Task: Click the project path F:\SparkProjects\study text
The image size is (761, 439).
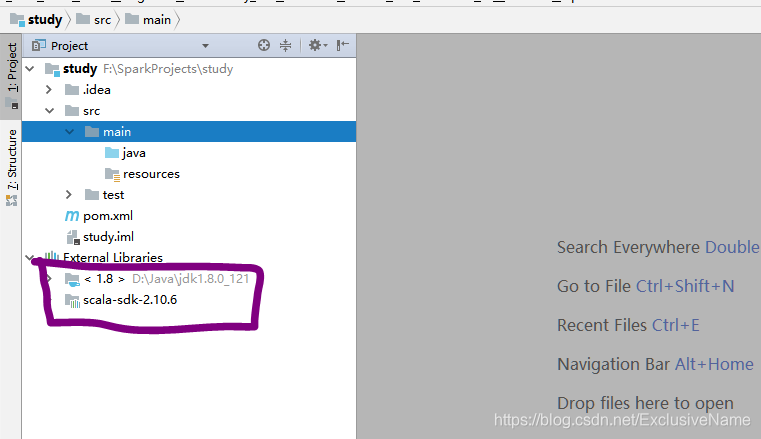Action: (168, 69)
